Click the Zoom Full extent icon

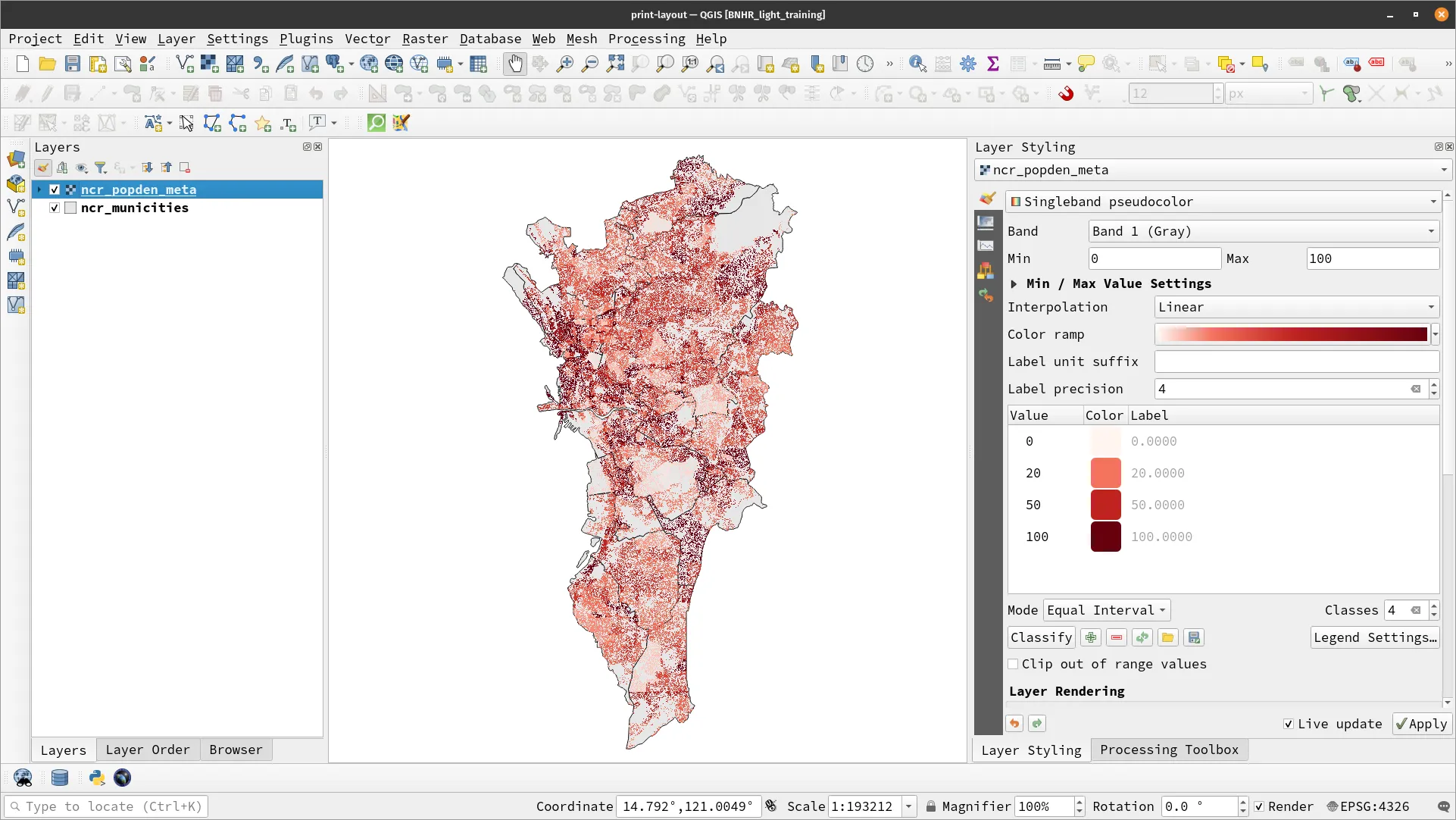pyautogui.click(x=615, y=64)
